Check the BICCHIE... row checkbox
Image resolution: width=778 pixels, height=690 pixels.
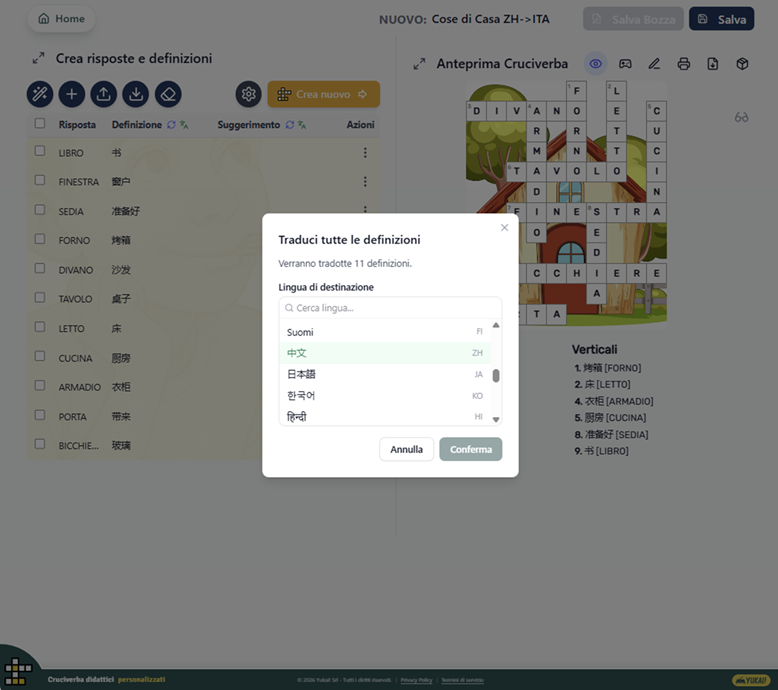pos(40,444)
